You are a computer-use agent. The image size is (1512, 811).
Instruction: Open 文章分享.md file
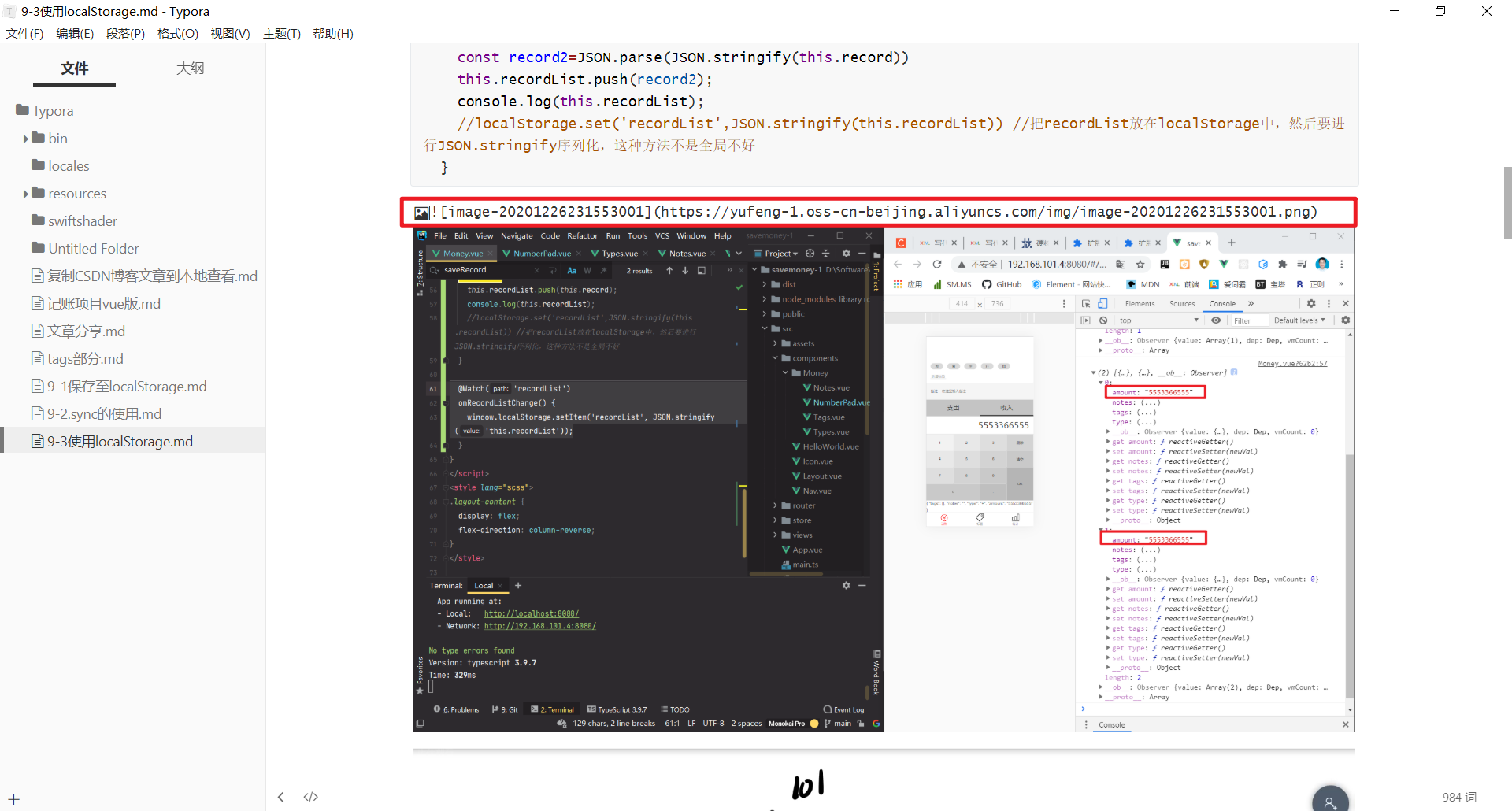coord(79,331)
